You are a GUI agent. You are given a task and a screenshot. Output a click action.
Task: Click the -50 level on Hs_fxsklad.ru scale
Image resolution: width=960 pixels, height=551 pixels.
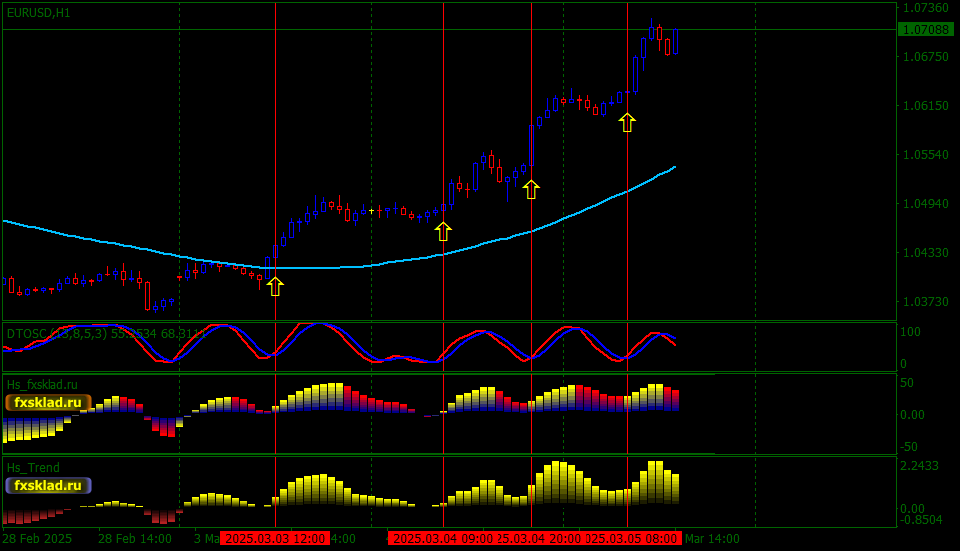click(x=909, y=446)
